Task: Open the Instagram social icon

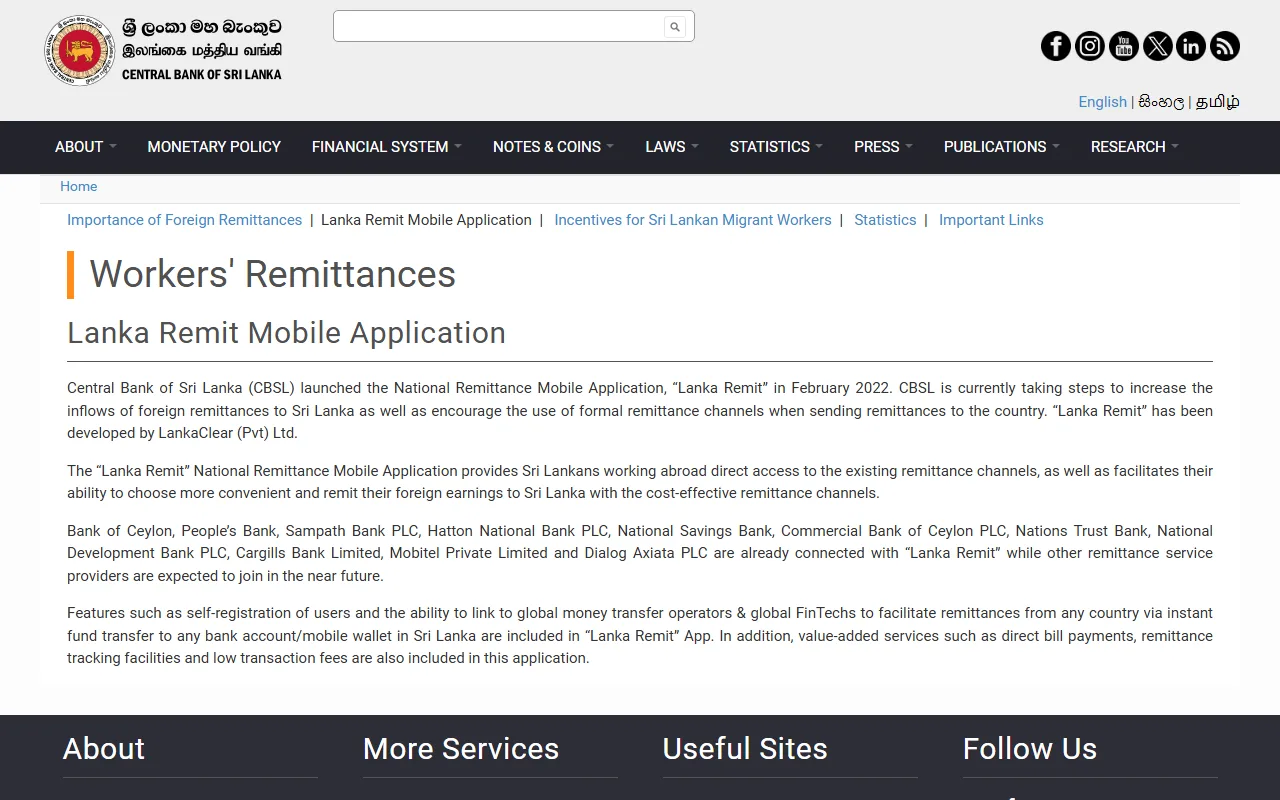Action: coord(1090,46)
